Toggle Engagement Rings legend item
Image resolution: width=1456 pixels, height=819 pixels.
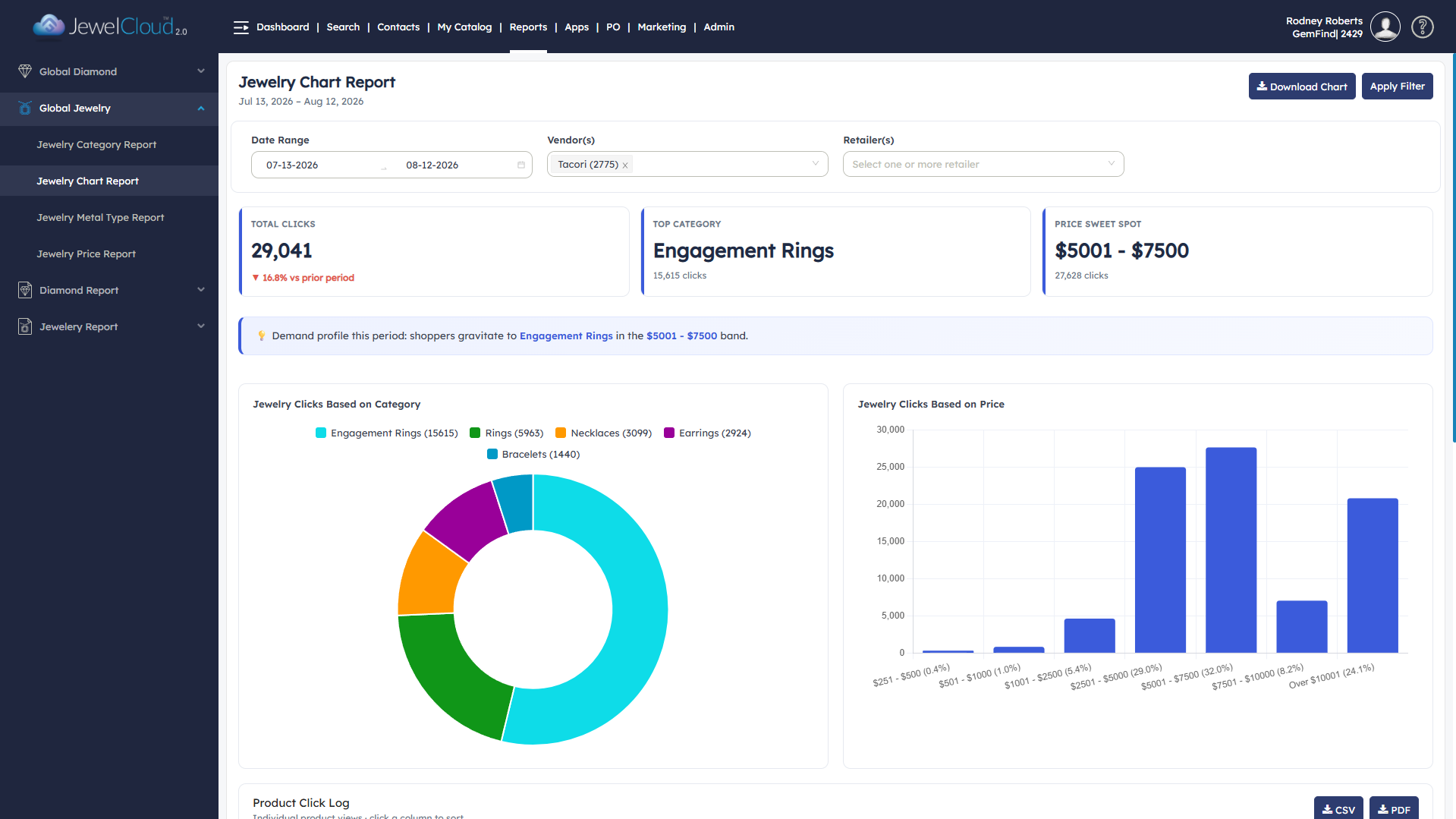point(386,433)
